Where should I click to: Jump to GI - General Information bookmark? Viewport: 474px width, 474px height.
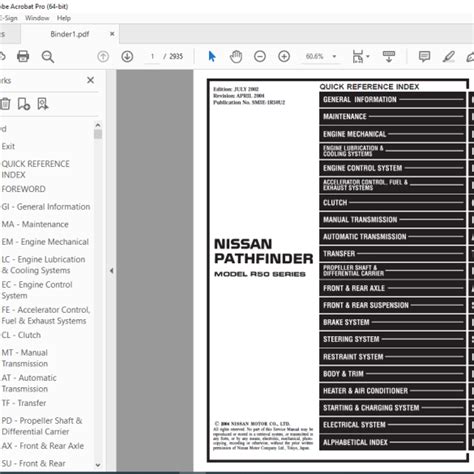click(x=46, y=207)
